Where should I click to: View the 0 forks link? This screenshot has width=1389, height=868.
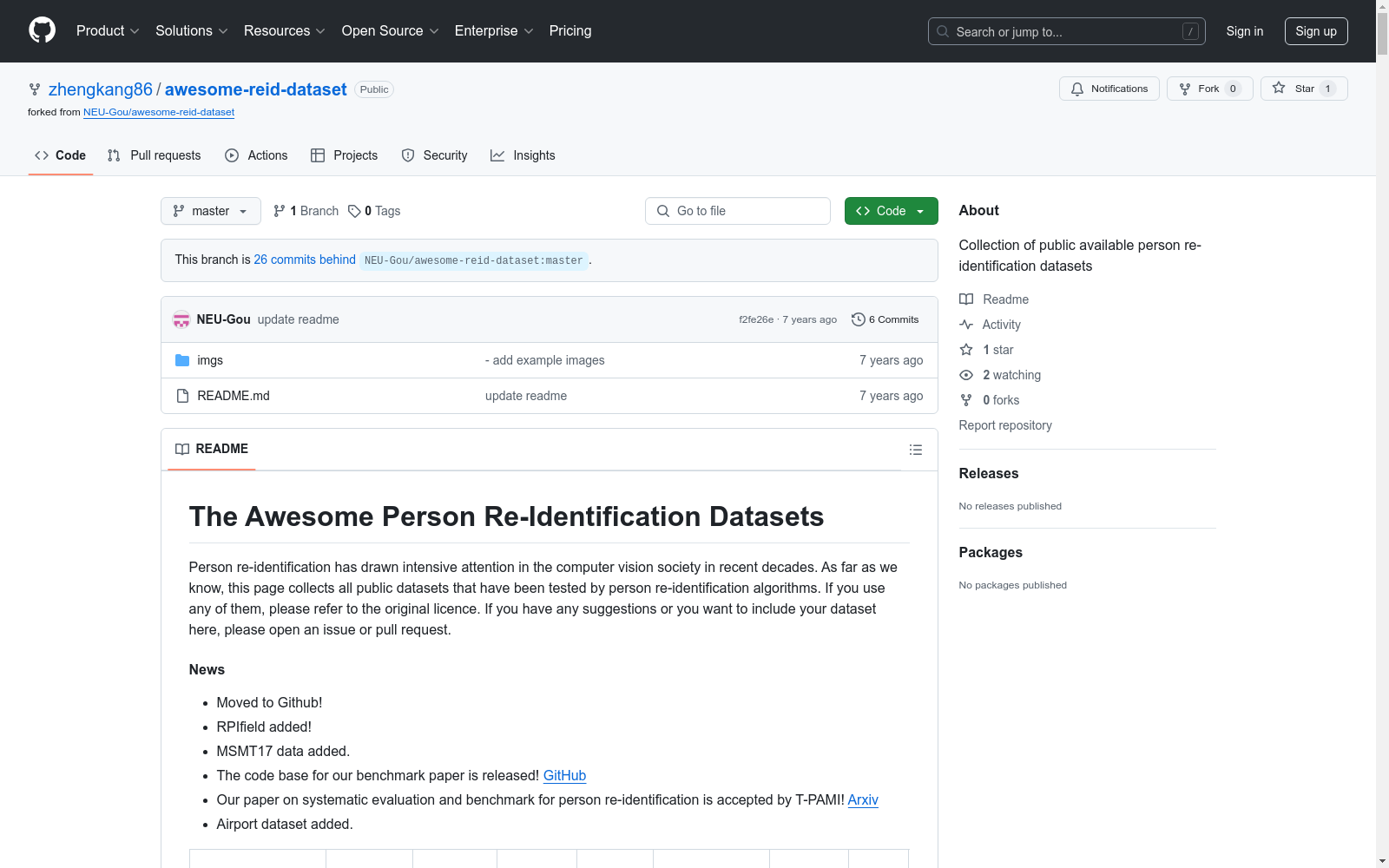pos(990,400)
